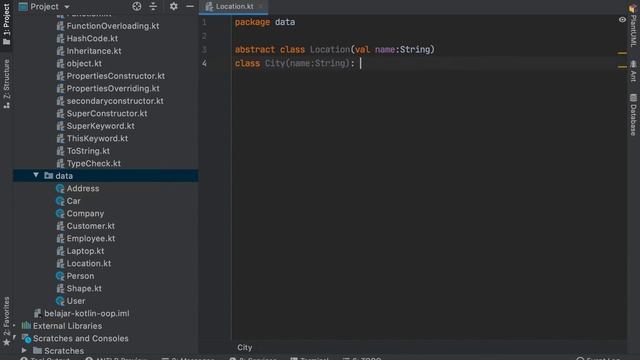The image size is (640, 360).
Task: Open the PlantUML tool window
Action: point(633,25)
